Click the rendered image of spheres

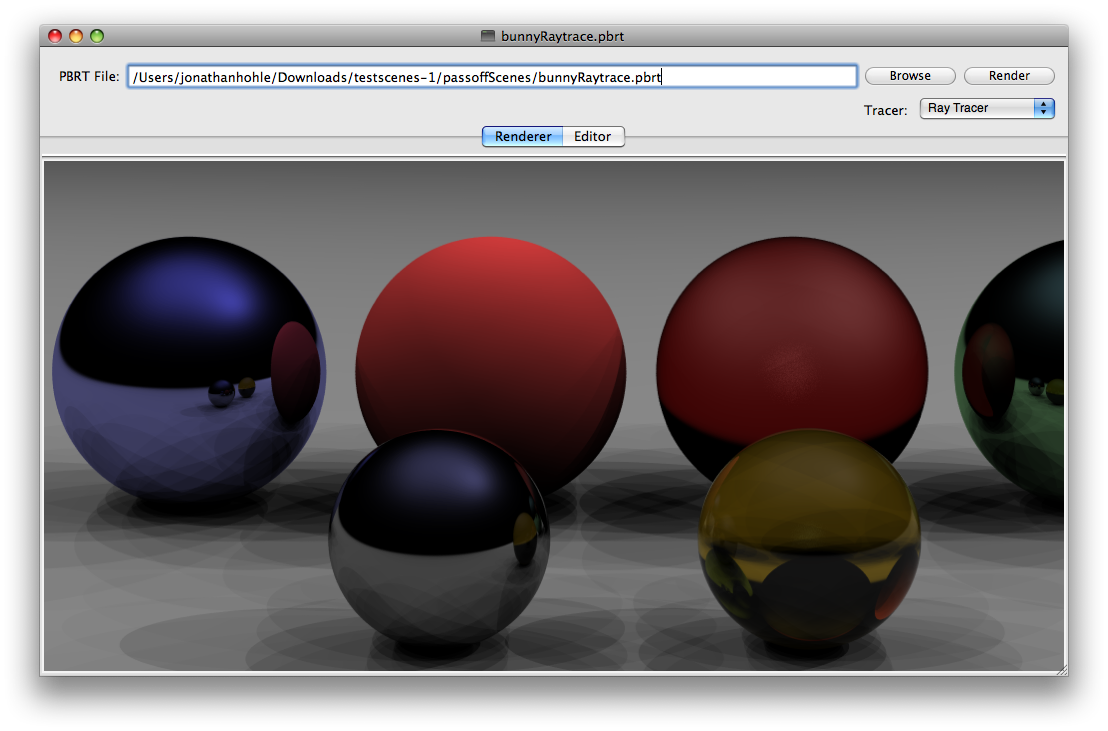pyautogui.click(x=554, y=416)
